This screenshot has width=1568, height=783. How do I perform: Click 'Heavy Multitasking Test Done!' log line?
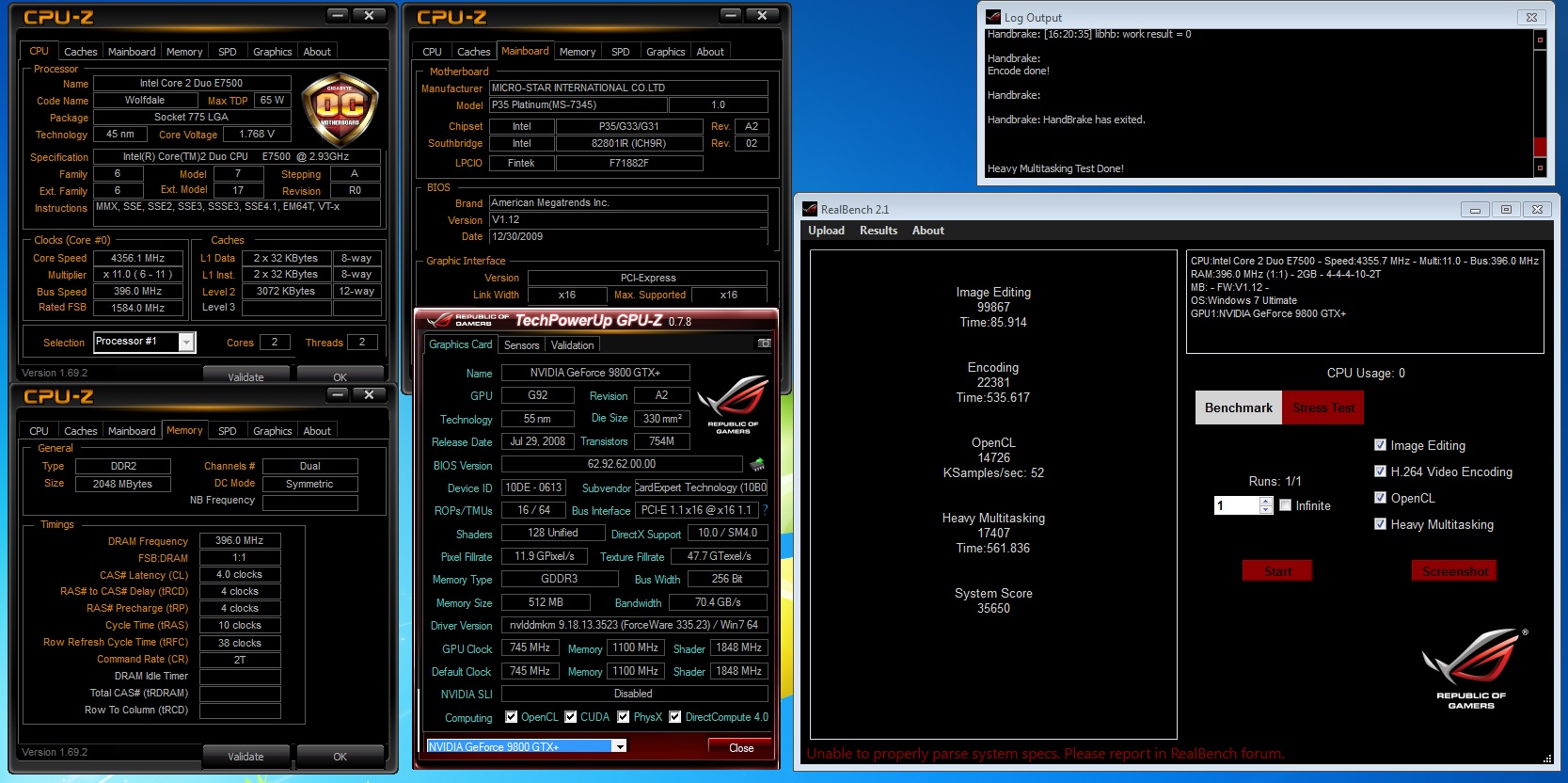coord(1055,168)
